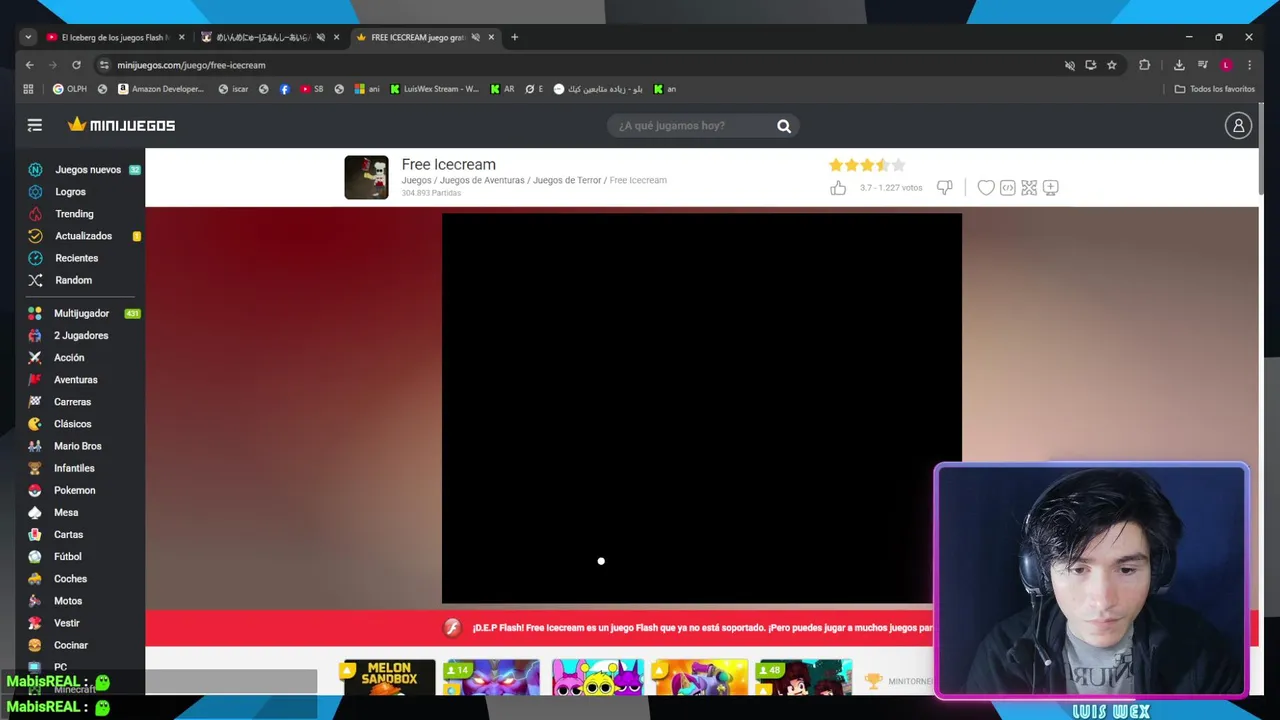
Task: Open the embed code icon
Action: [x=1008, y=188]
